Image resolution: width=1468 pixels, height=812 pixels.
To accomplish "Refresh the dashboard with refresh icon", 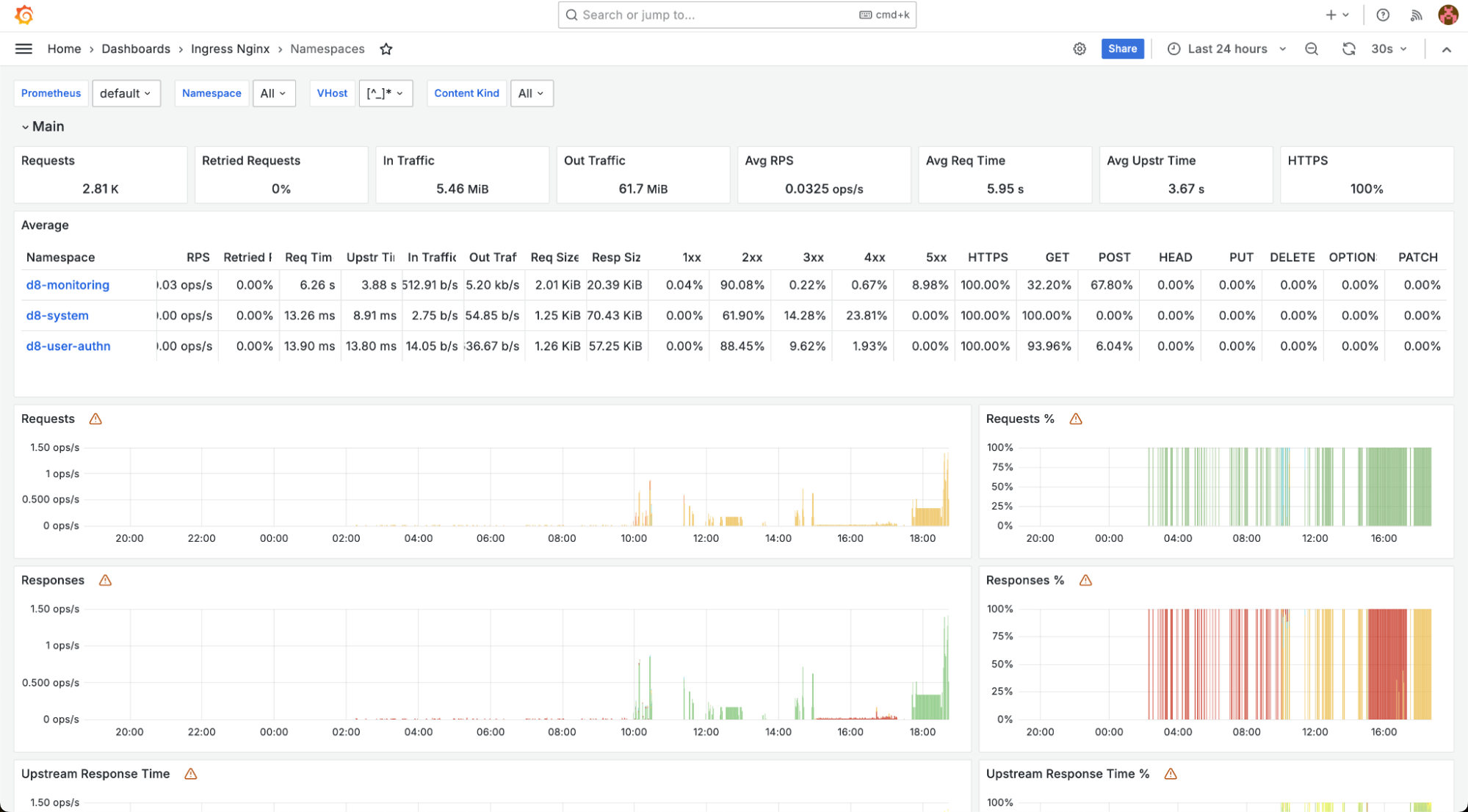I will click(1348, 48).
